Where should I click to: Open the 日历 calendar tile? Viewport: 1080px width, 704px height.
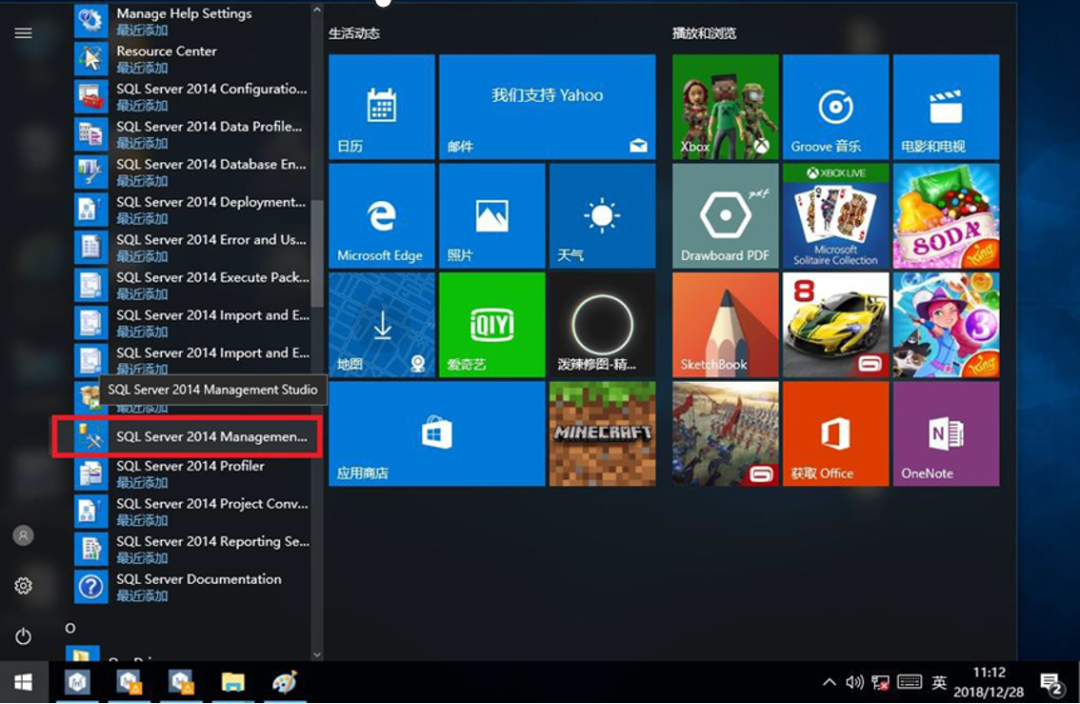(382, 107)
